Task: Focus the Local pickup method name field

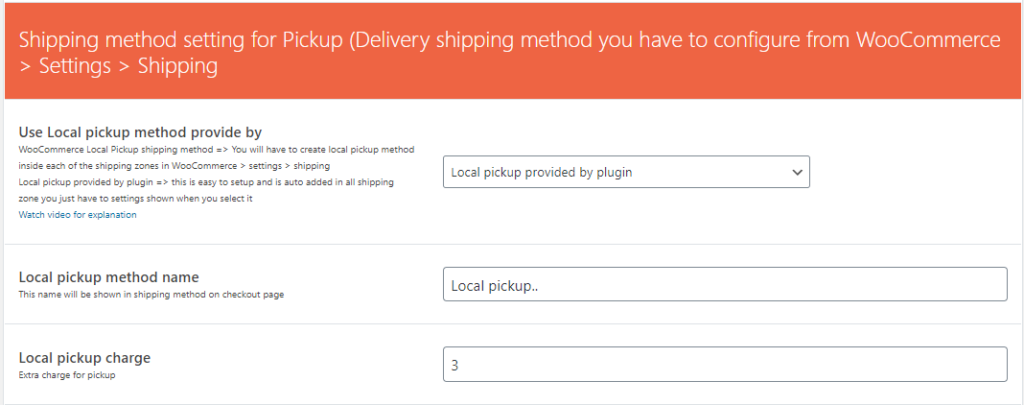Action: (x=724, y=285)
